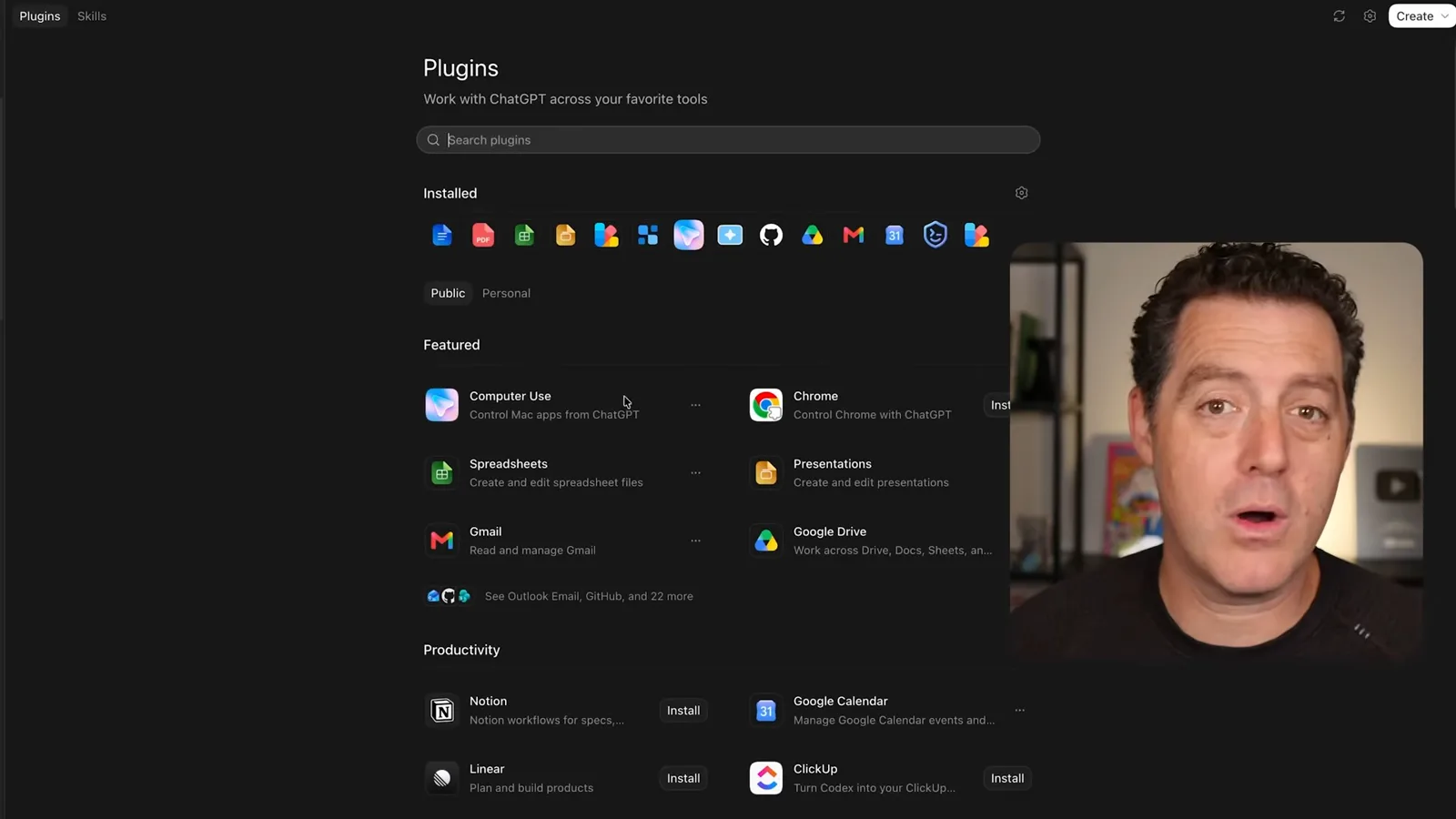Open the installed Google Drive icon
This screenshot has width=1456, height=819.
pyautogui.click(x=813, y=236)
